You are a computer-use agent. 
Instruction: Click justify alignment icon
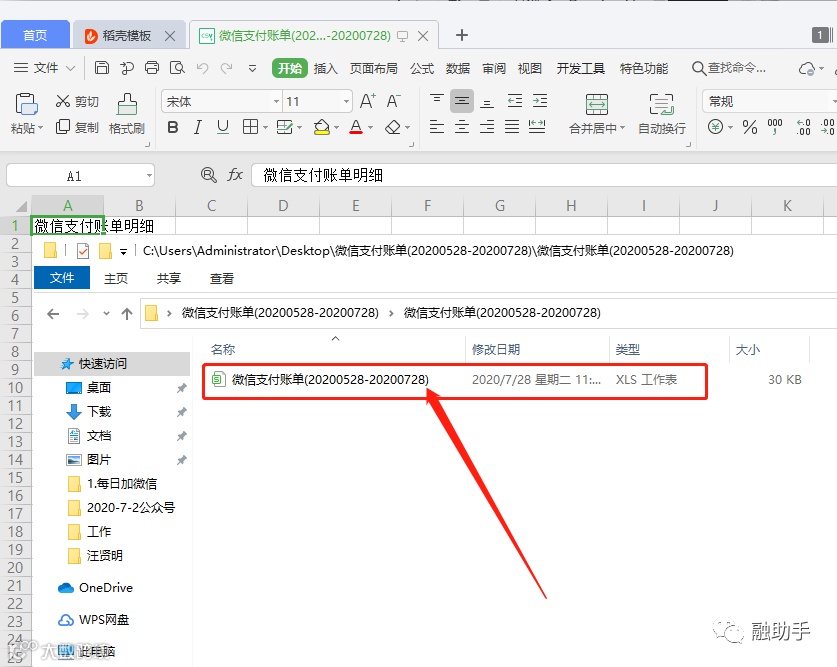(512, 127)
